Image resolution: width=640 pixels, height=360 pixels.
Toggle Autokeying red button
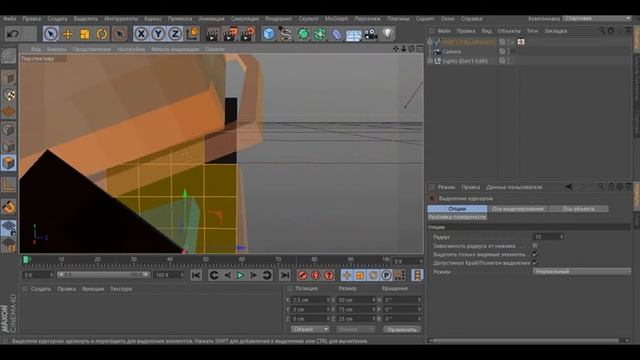tap(316, 275)
